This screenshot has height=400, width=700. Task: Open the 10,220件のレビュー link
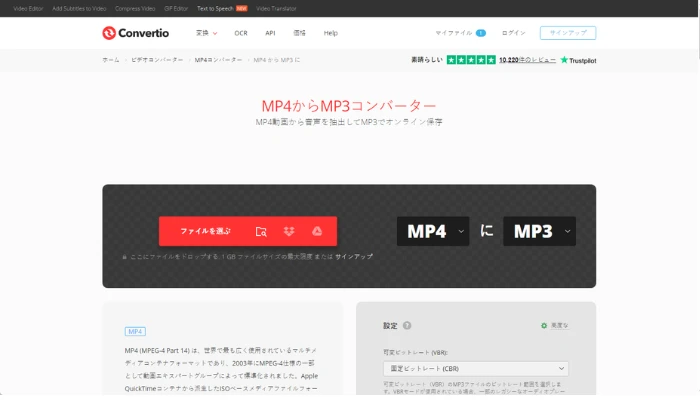527,60
